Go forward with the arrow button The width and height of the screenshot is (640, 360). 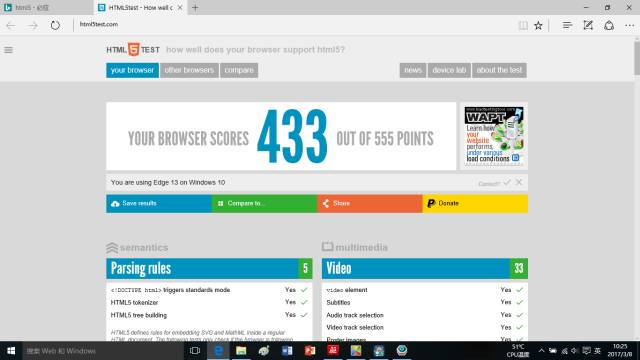point(33,25)
